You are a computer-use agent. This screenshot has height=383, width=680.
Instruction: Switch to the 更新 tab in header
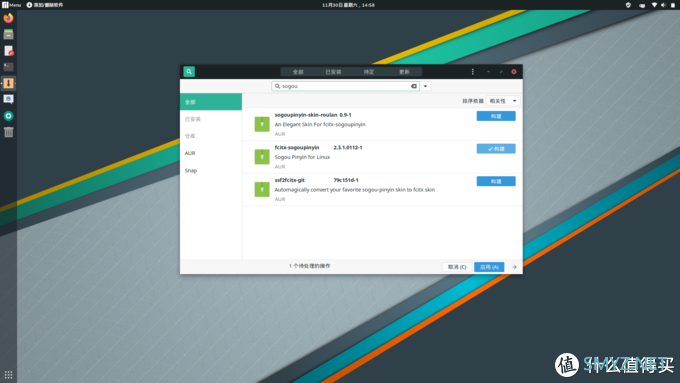pos(404,72)
